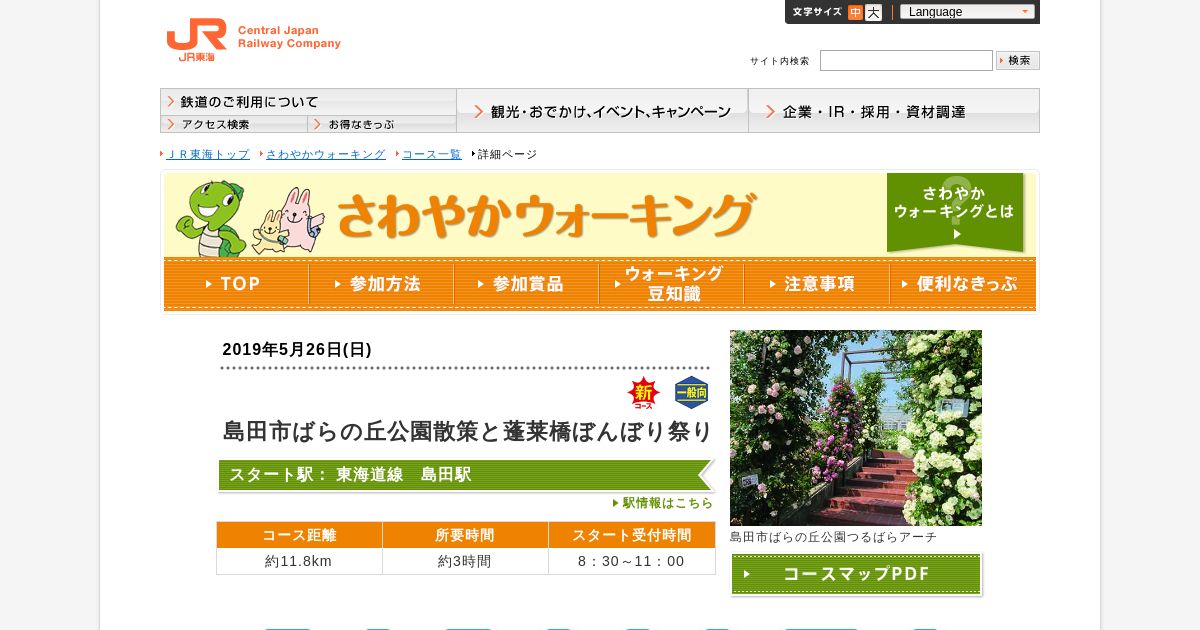Open アクセス検索 submenu item
Screen dimensions: 1200x630
[234, 124]
